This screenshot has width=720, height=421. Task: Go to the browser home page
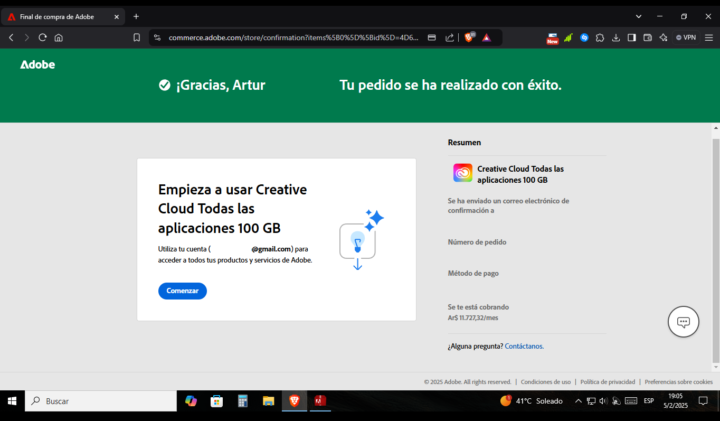pyautogui.click(x=58, y=38)
